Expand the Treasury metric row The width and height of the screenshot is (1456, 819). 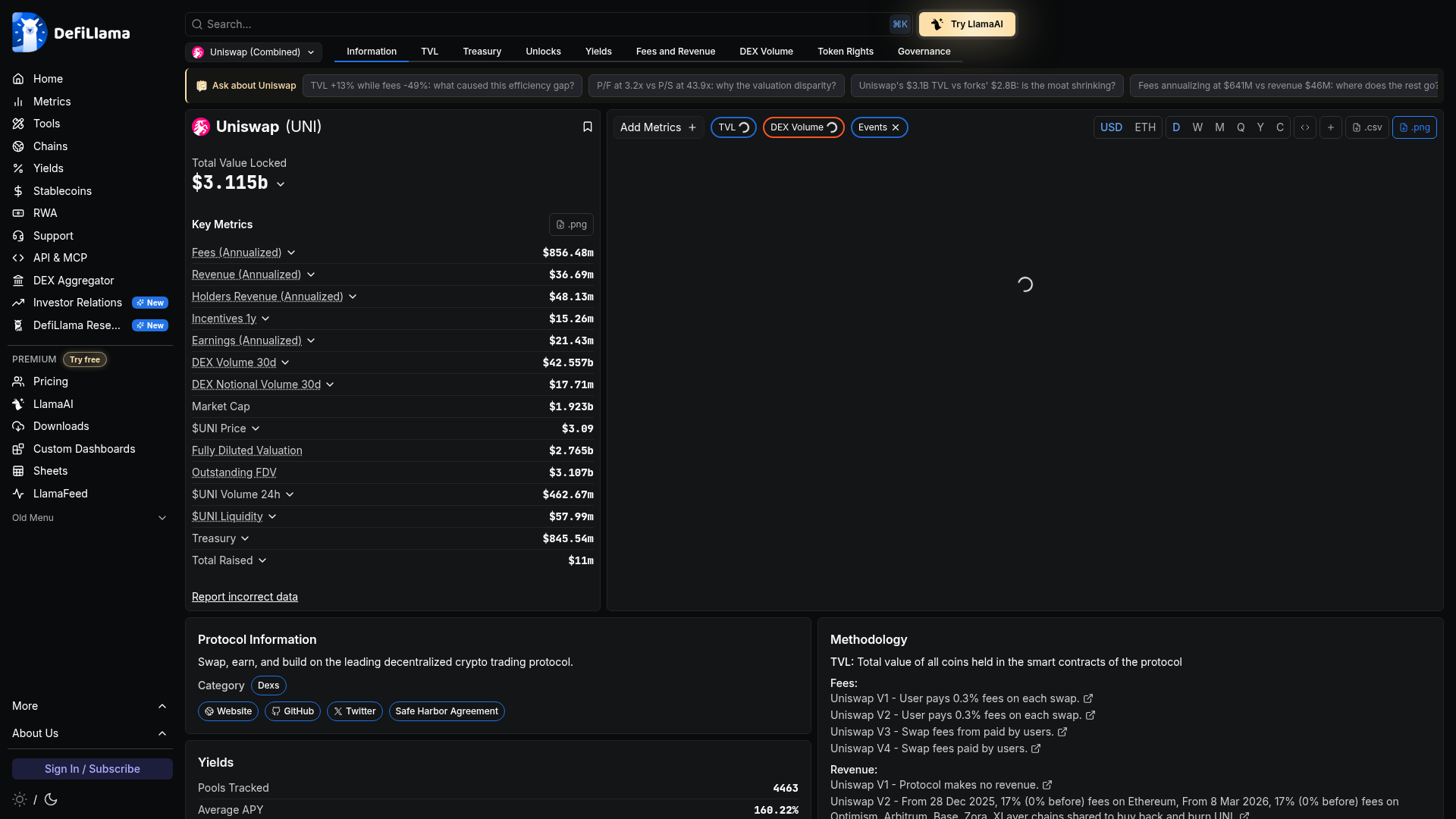pos(245,538)
